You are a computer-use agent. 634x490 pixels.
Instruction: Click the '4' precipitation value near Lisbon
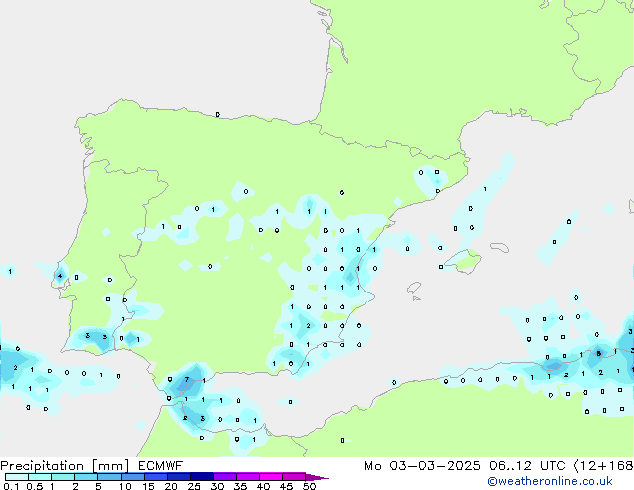coord(60,276)
